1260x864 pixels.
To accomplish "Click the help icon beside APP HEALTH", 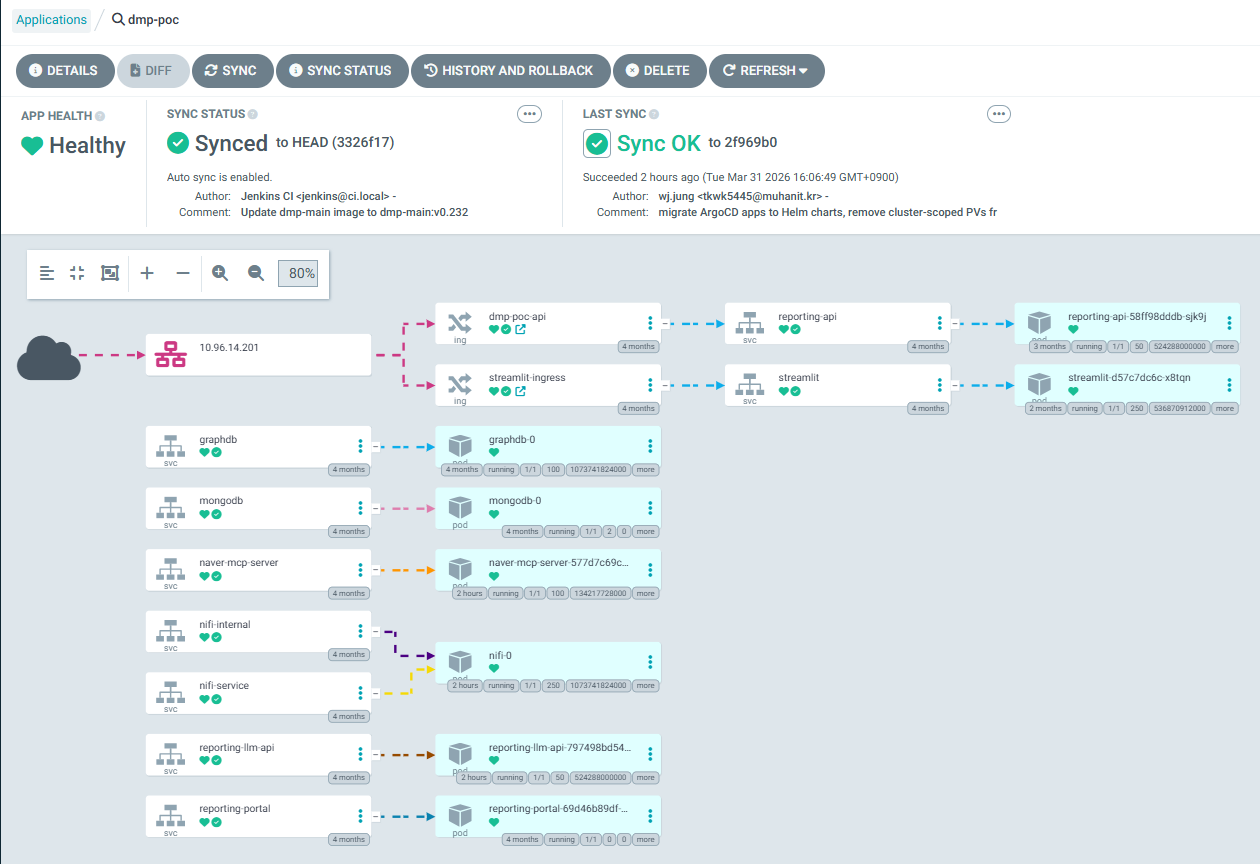I will pos(100,116).
